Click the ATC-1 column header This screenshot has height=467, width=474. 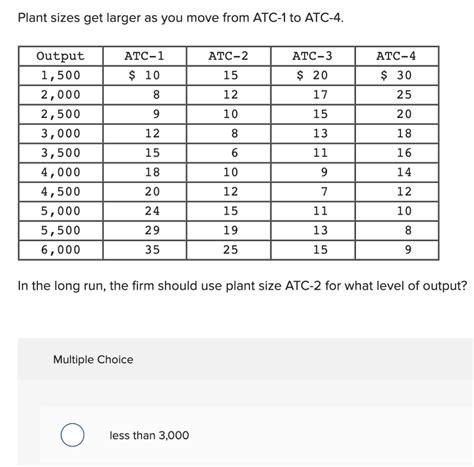click(x=145, y=56)
